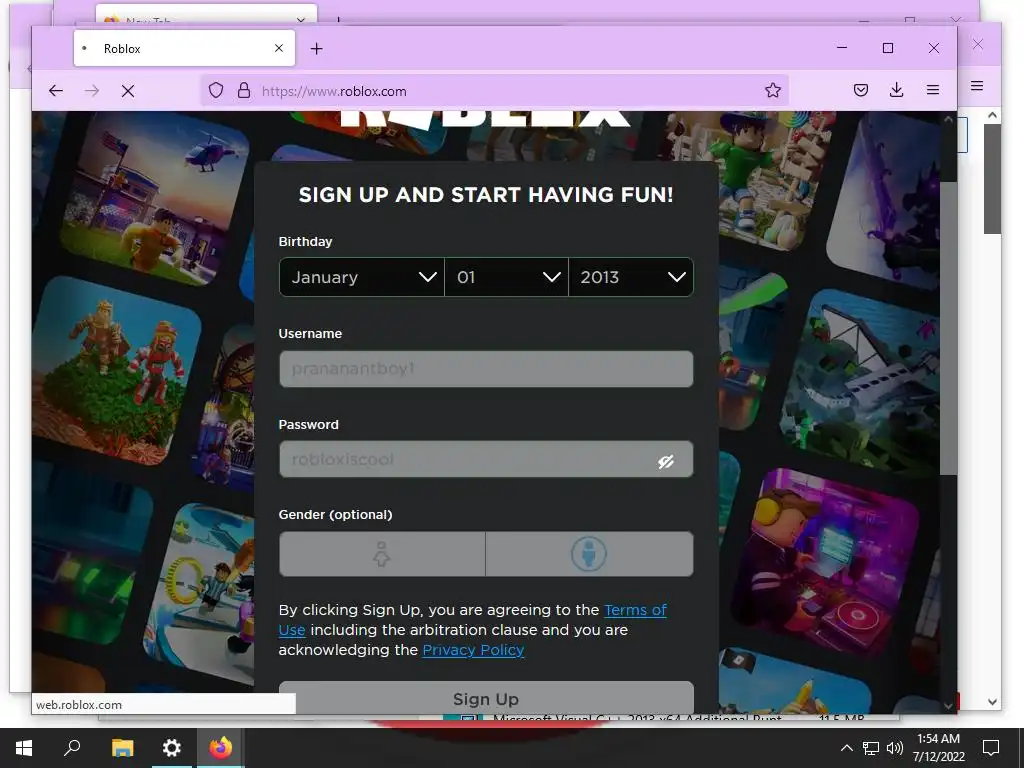Click the rear window's scrollbar thumb

tap(993, 178)
